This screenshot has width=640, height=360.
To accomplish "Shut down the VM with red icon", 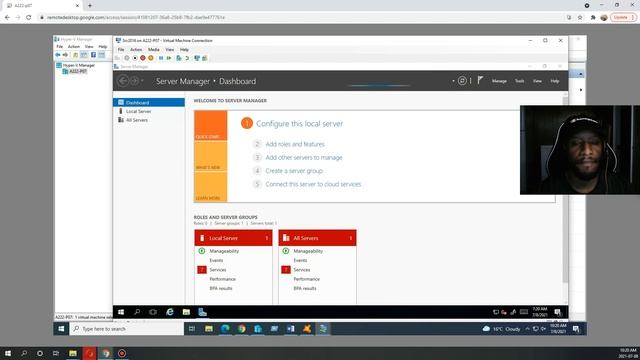I will pos(143,58).
